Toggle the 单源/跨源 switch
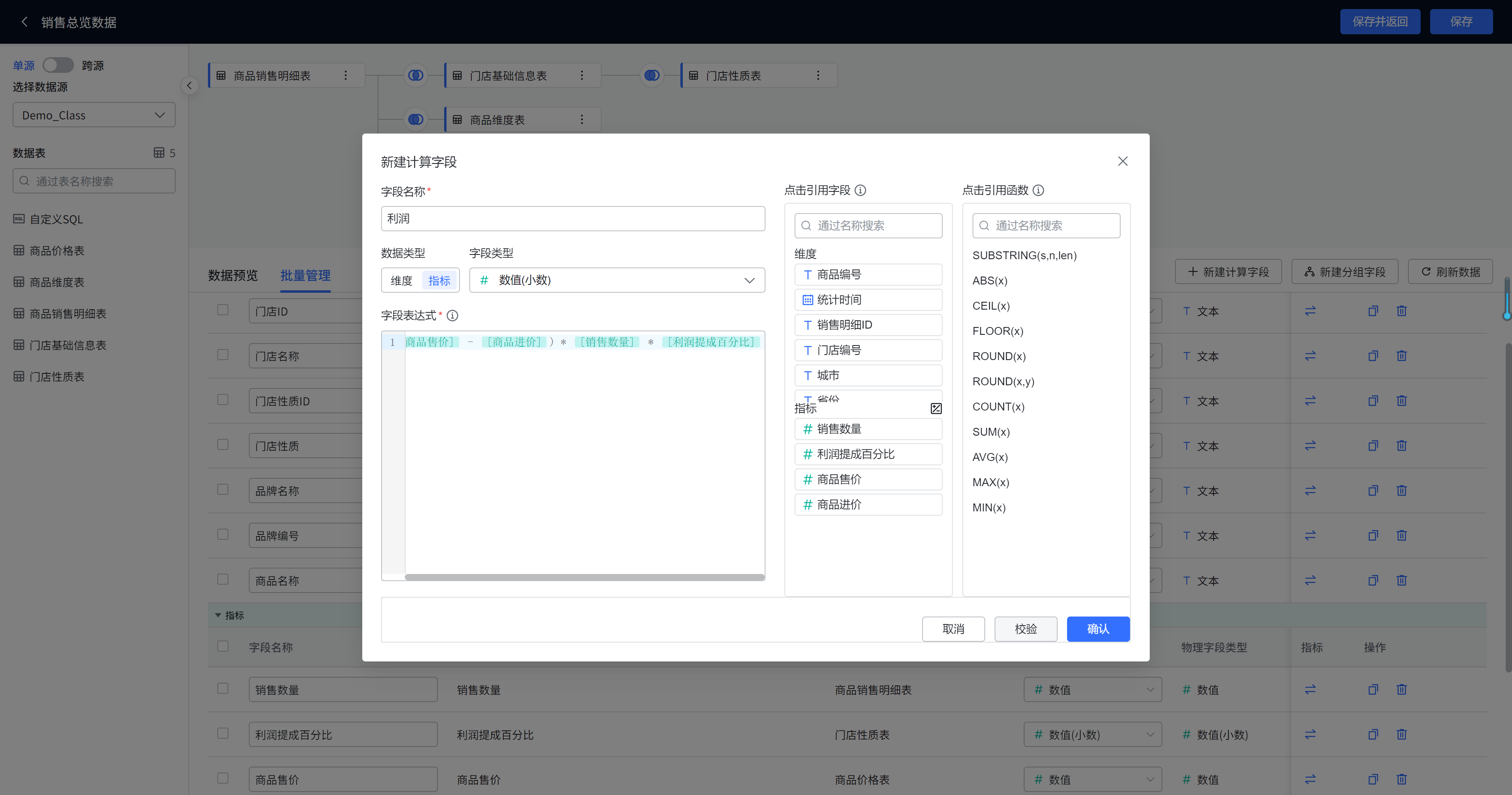1512x795 pixels. point(58,65)
